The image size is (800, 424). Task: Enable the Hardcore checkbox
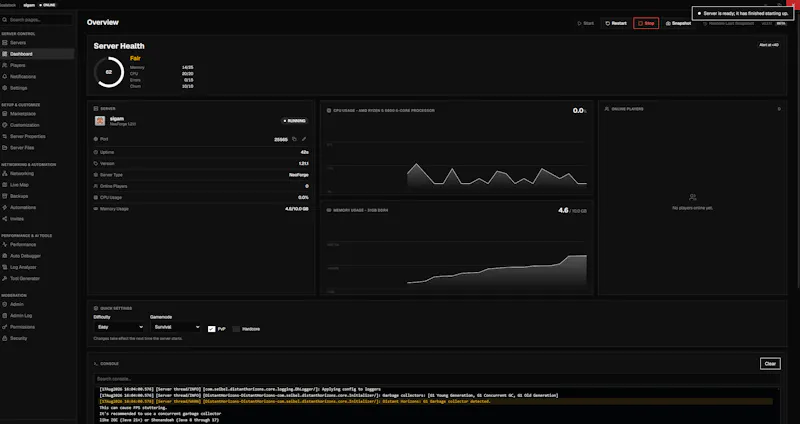236,329
